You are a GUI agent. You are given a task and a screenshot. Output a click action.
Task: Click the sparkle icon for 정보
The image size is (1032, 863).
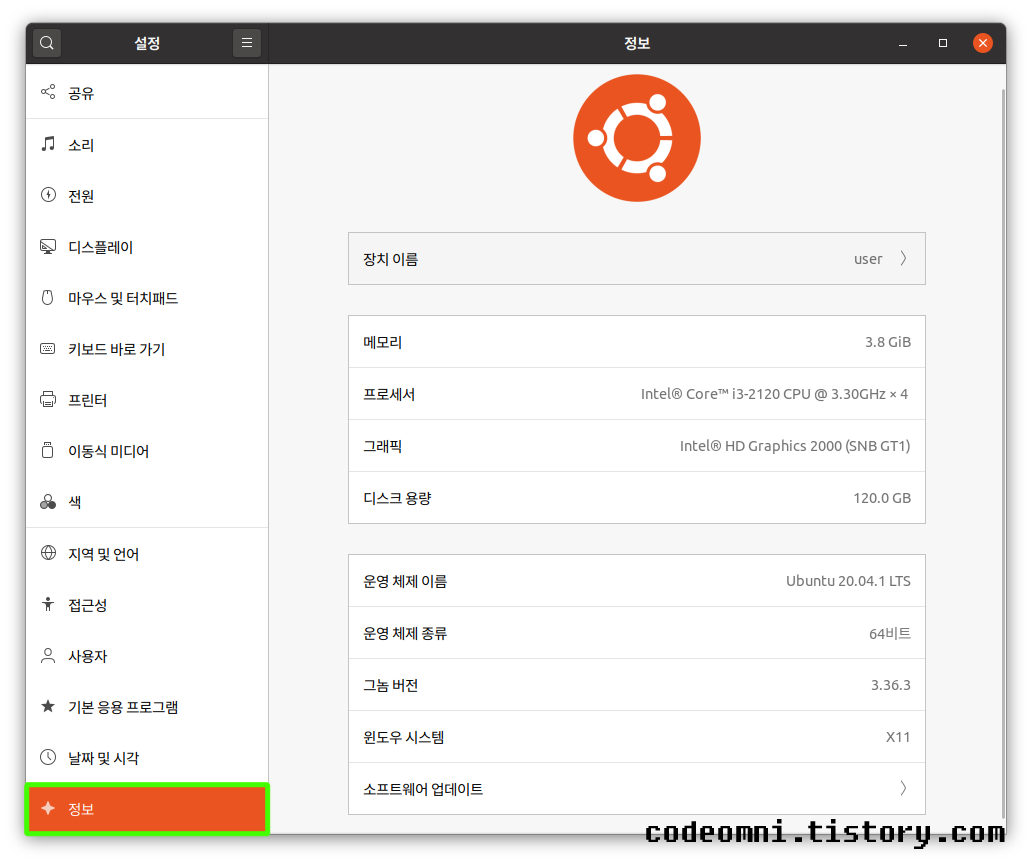(48, 808)
